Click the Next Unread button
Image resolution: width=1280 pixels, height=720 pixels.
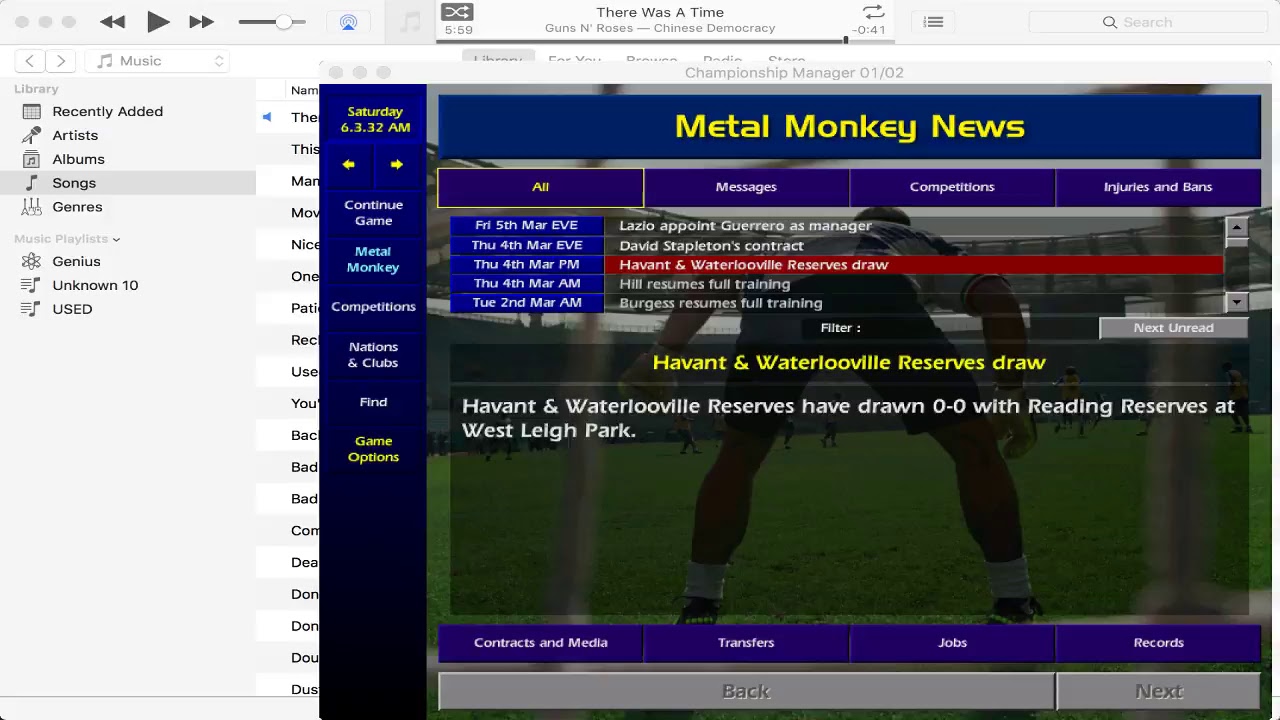point(1173,328)
